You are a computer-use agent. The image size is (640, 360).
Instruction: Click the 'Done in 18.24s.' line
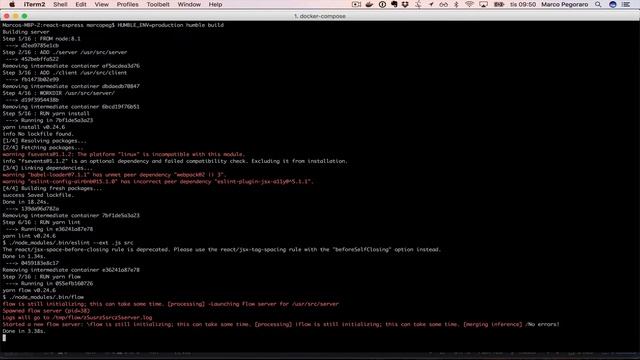click(26, 202)
